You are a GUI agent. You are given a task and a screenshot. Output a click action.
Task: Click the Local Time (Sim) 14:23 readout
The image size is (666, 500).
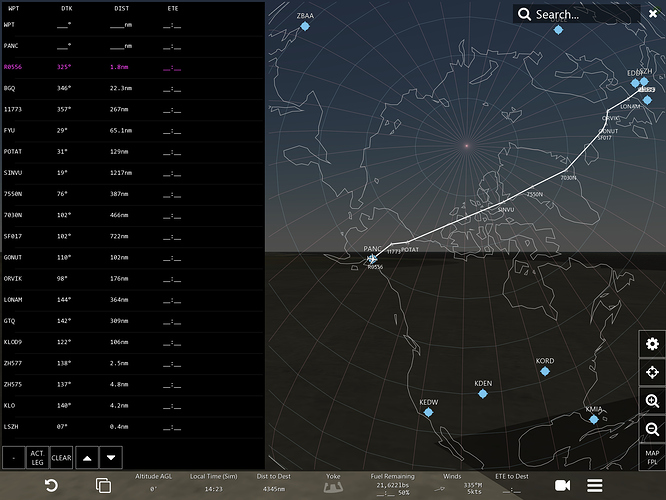click(214, 483)
